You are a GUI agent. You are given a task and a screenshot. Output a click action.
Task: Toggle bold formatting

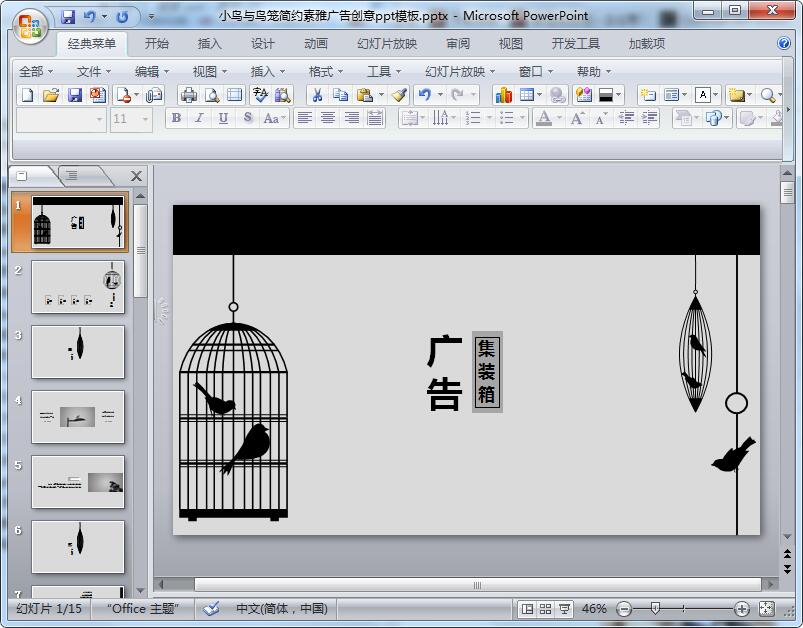(176, 118)
